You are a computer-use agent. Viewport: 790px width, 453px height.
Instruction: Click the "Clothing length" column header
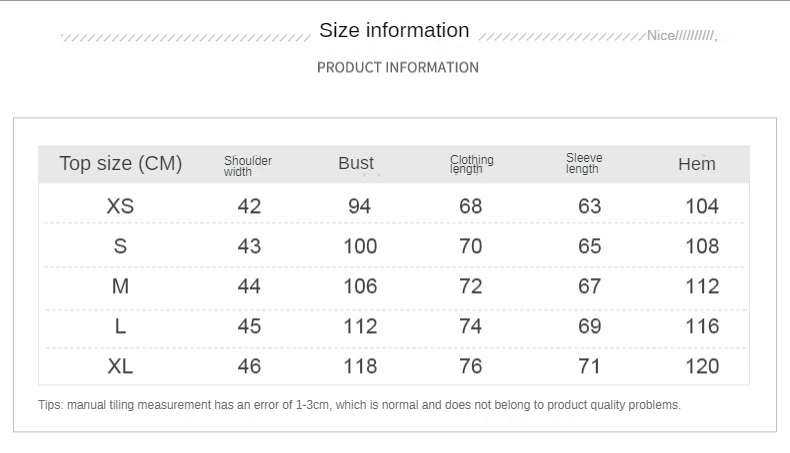coord(471,165)
